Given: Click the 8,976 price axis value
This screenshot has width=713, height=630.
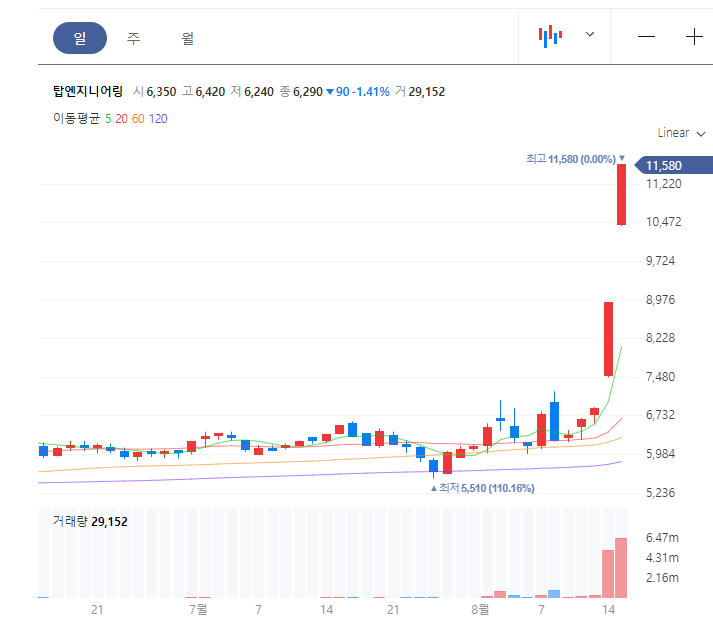Looking at the screenshot, I should click(661, 300).
